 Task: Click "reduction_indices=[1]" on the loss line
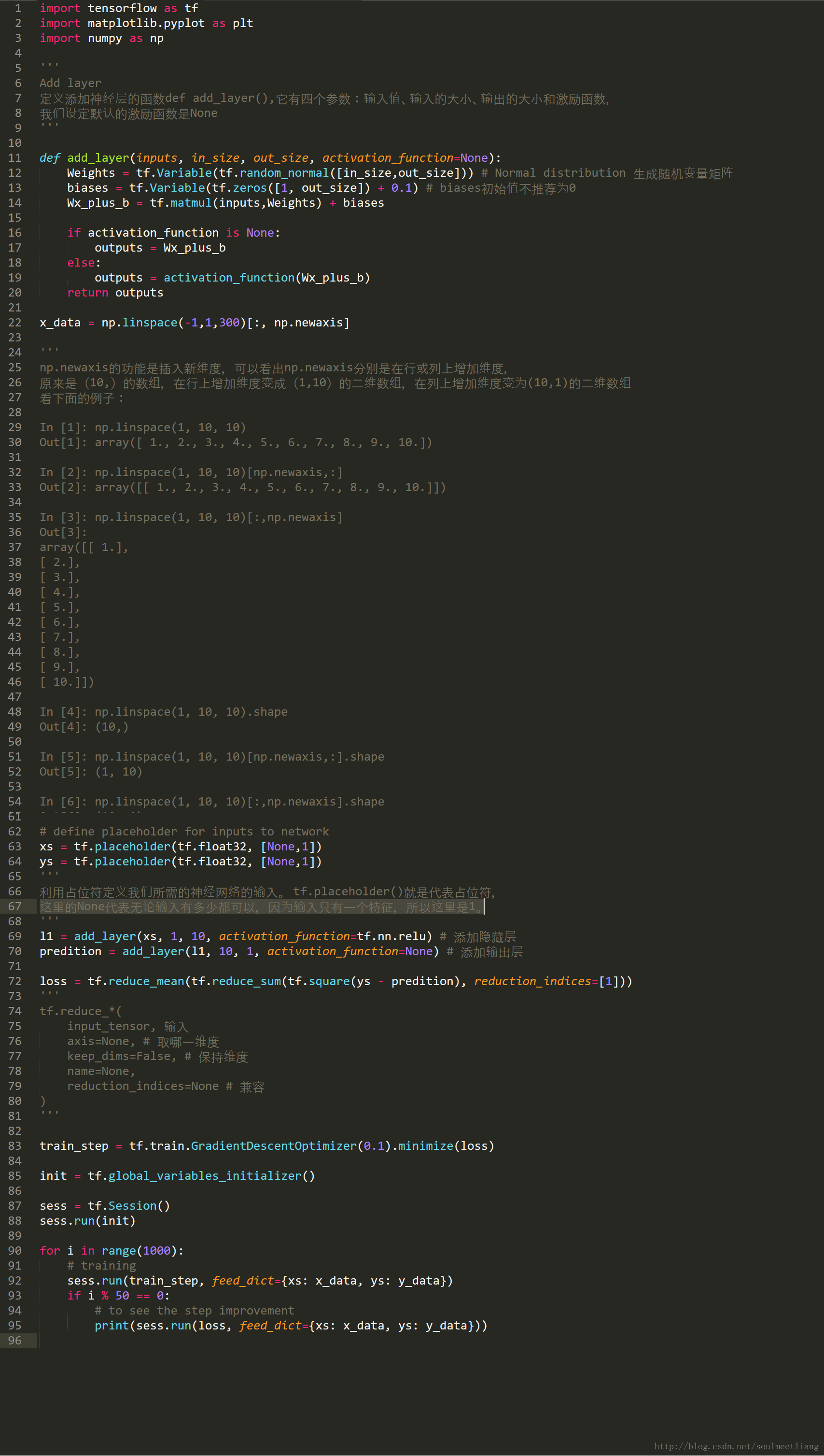click(547, 982)
